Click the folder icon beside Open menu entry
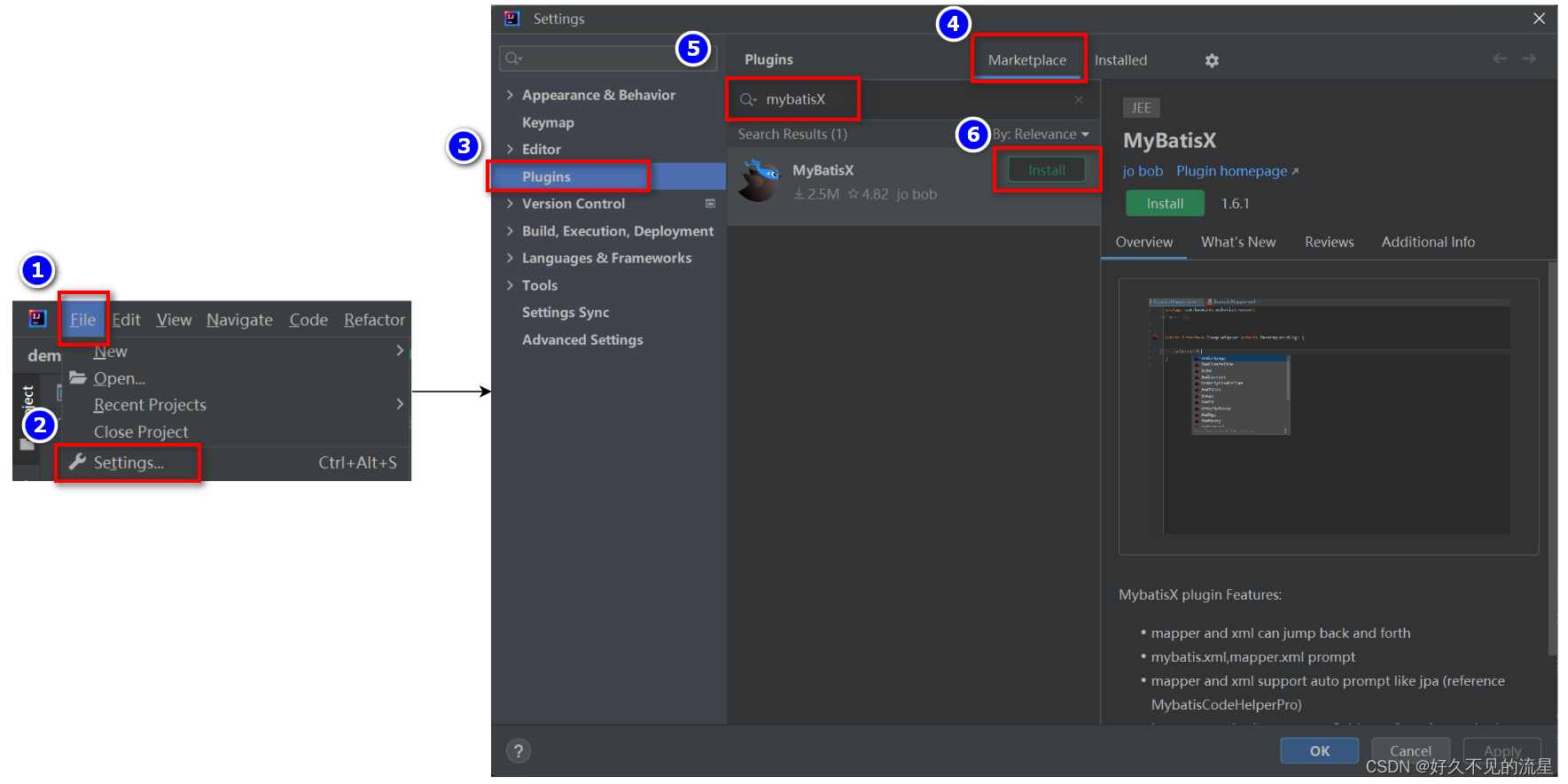 coord(78,378)
